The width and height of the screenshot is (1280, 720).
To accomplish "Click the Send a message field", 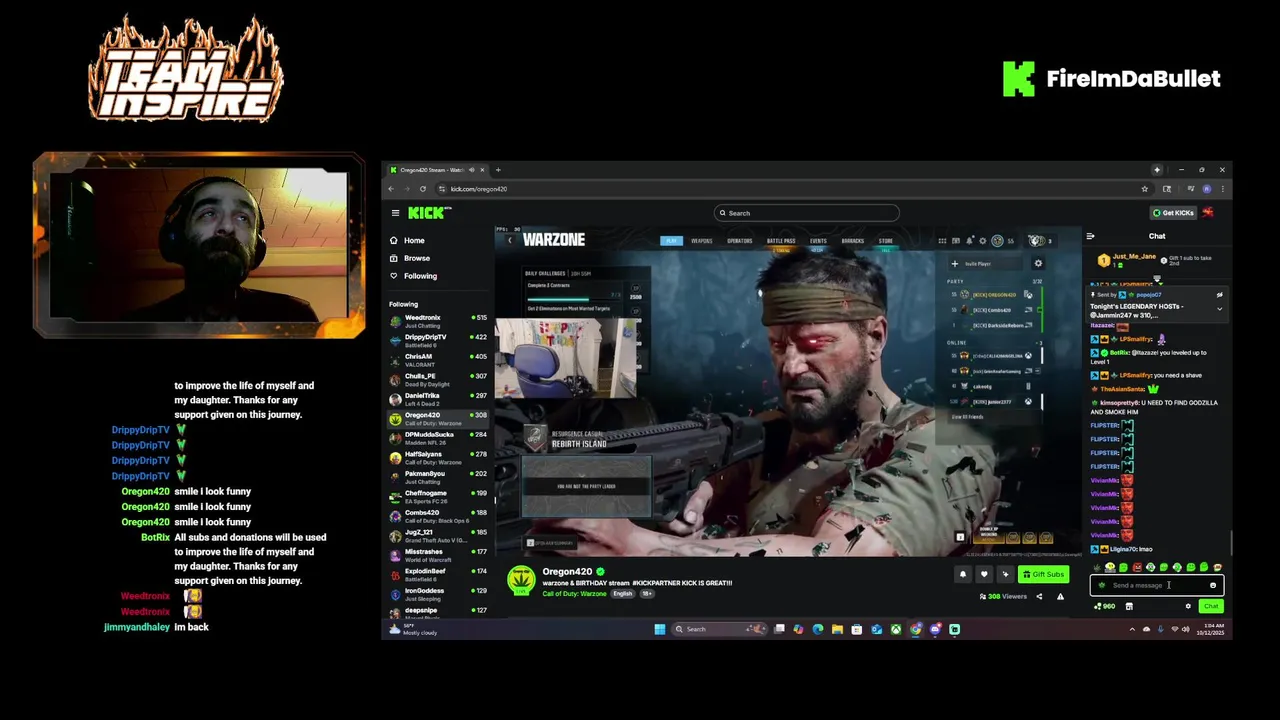I will [1157, 585].
